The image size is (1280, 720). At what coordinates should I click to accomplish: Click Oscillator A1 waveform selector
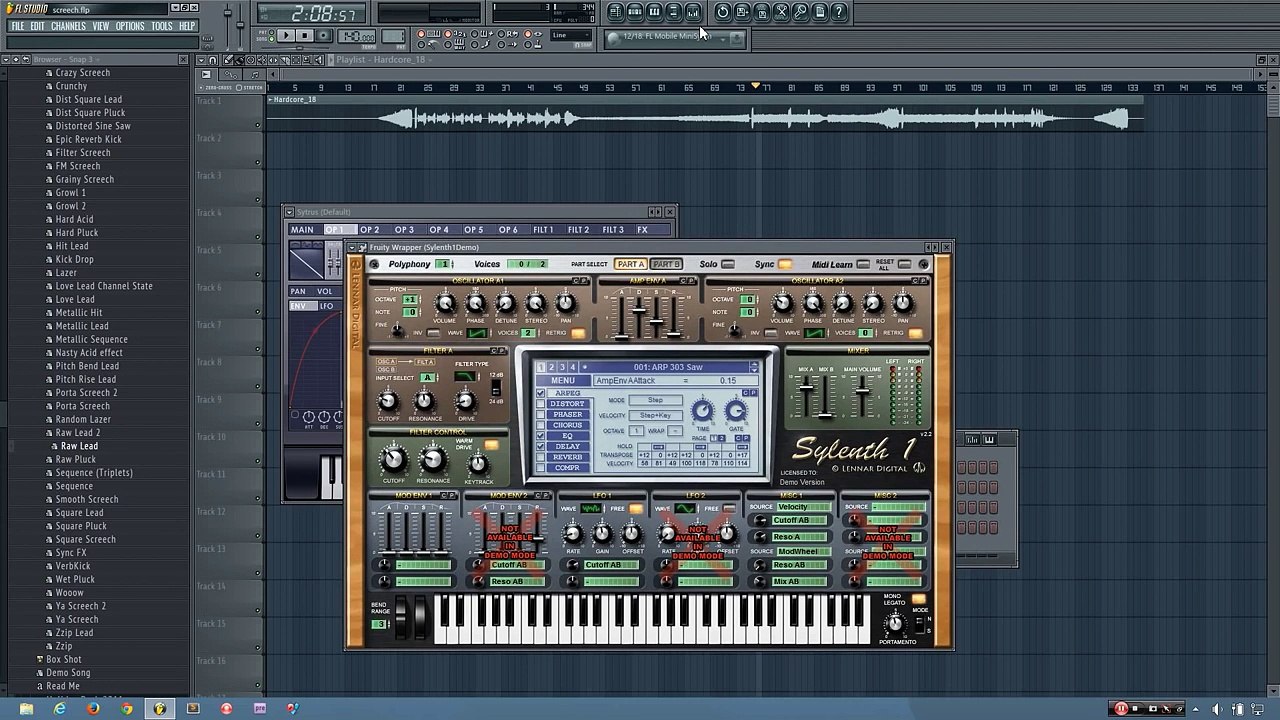477,333
